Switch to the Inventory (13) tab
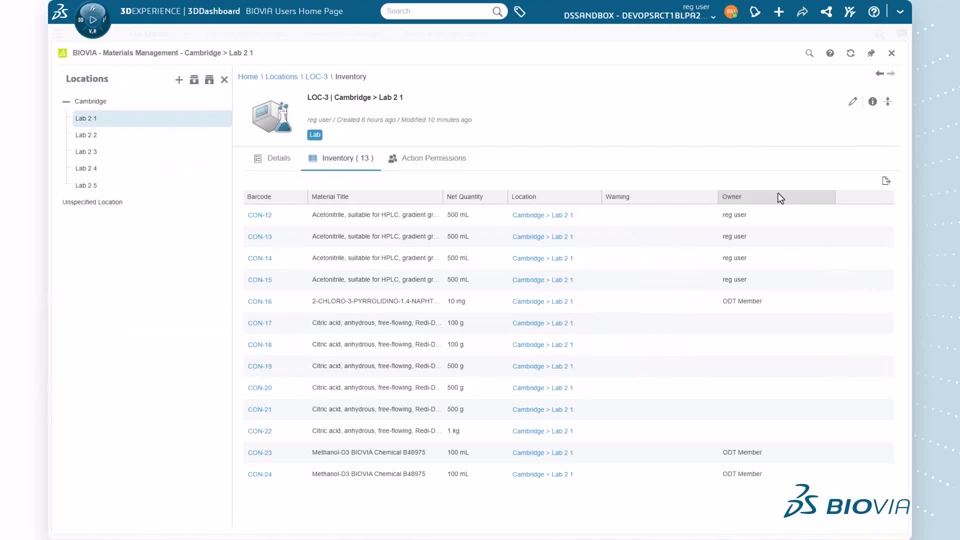 (x=341, y=158)
